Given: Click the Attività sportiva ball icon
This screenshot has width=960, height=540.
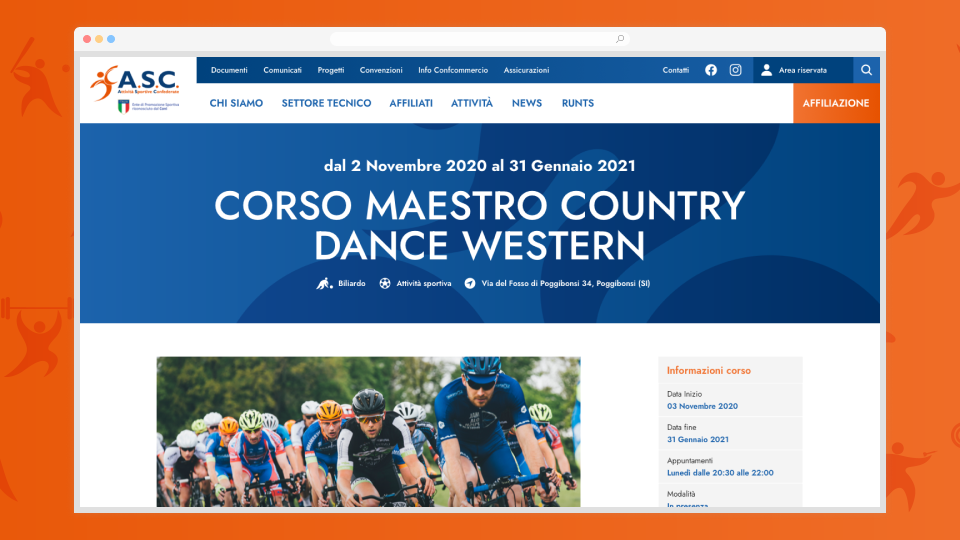Looking at the screenshot, I should point(384,283).
